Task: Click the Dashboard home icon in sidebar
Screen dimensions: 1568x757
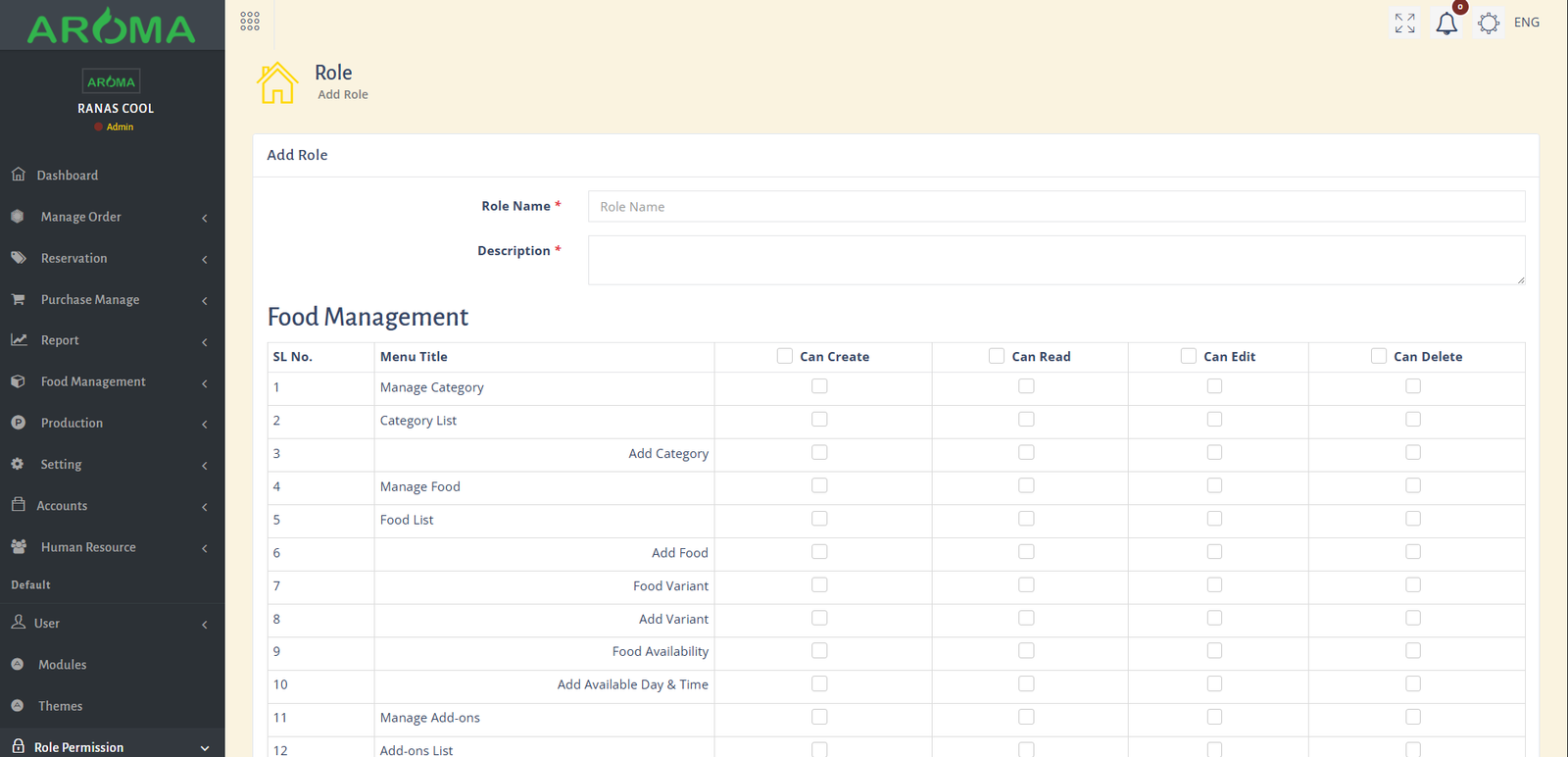Action: pos(19,175)
